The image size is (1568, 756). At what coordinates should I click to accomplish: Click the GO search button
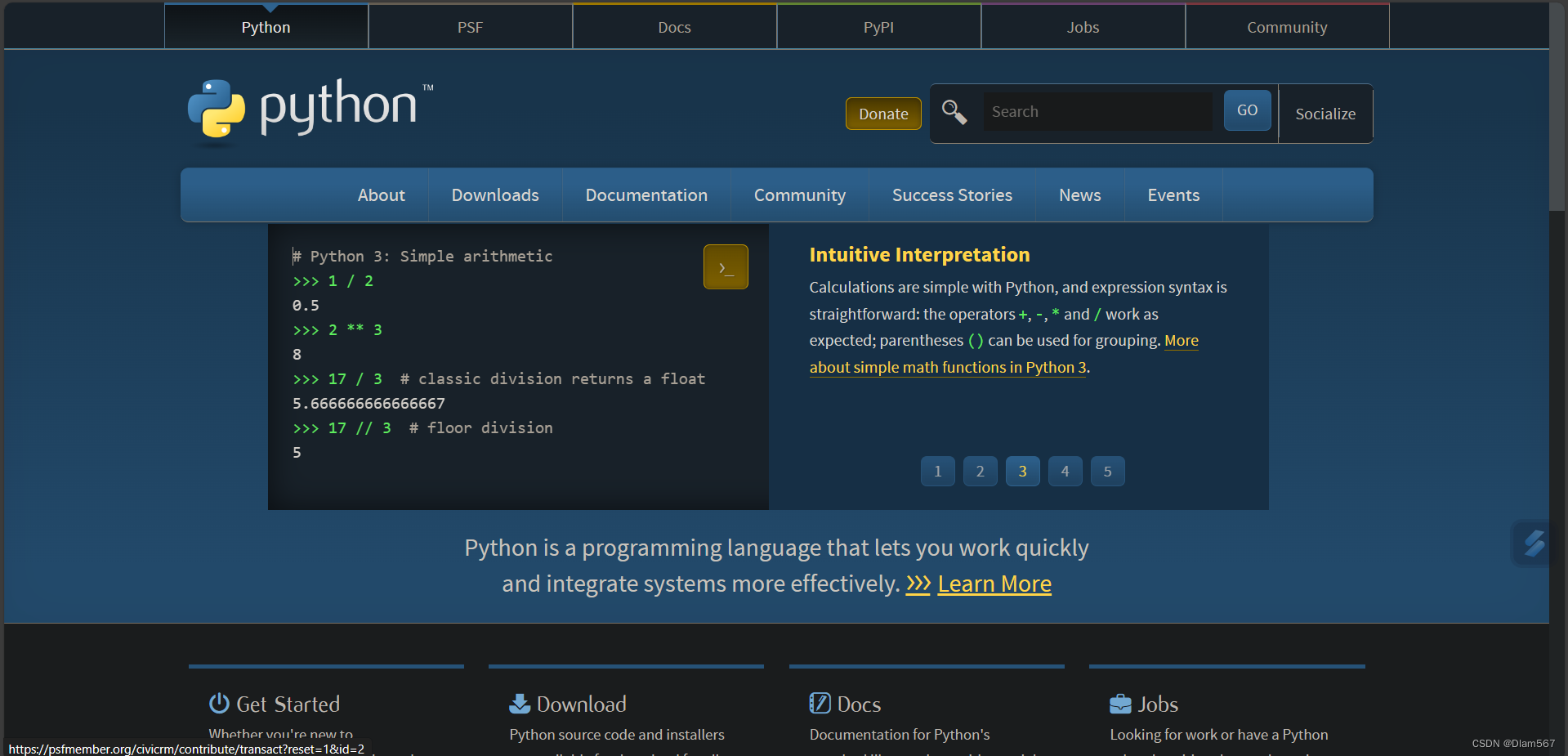1247,110
